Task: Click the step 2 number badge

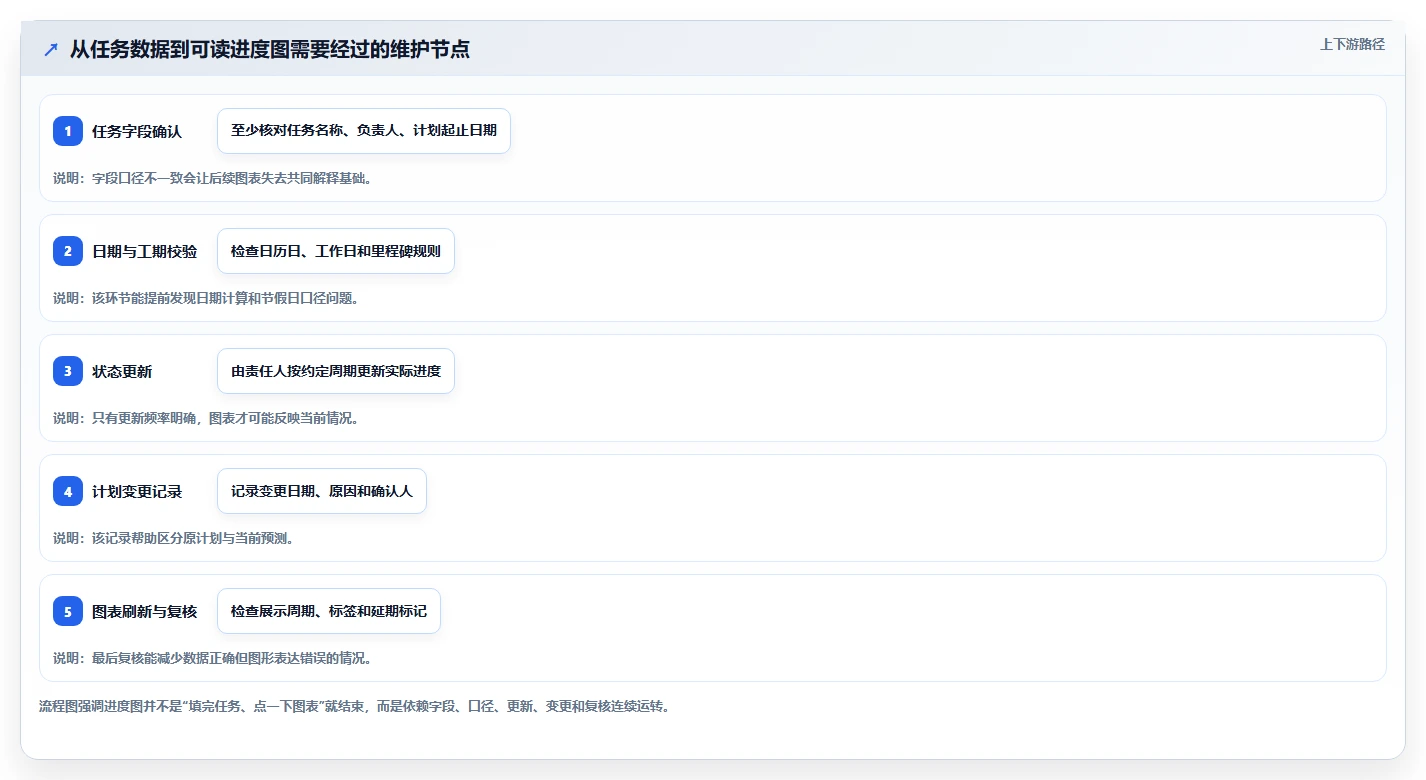Action: click(68, 251)
